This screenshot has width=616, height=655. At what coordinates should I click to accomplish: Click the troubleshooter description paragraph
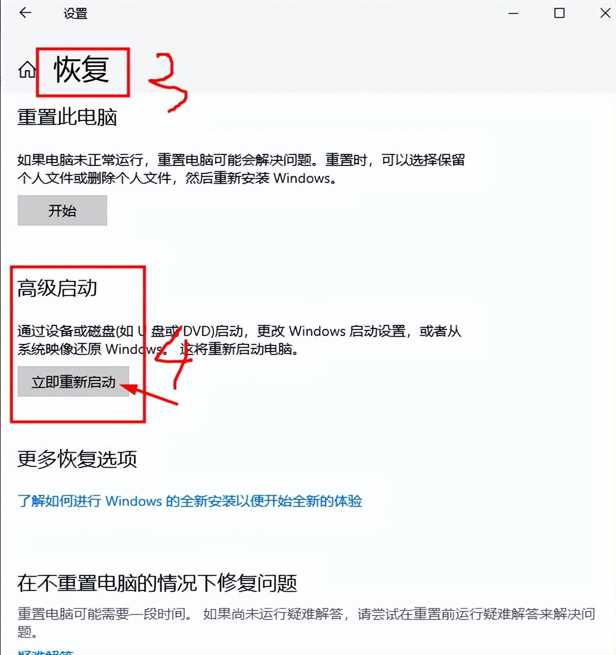(307, 622)
